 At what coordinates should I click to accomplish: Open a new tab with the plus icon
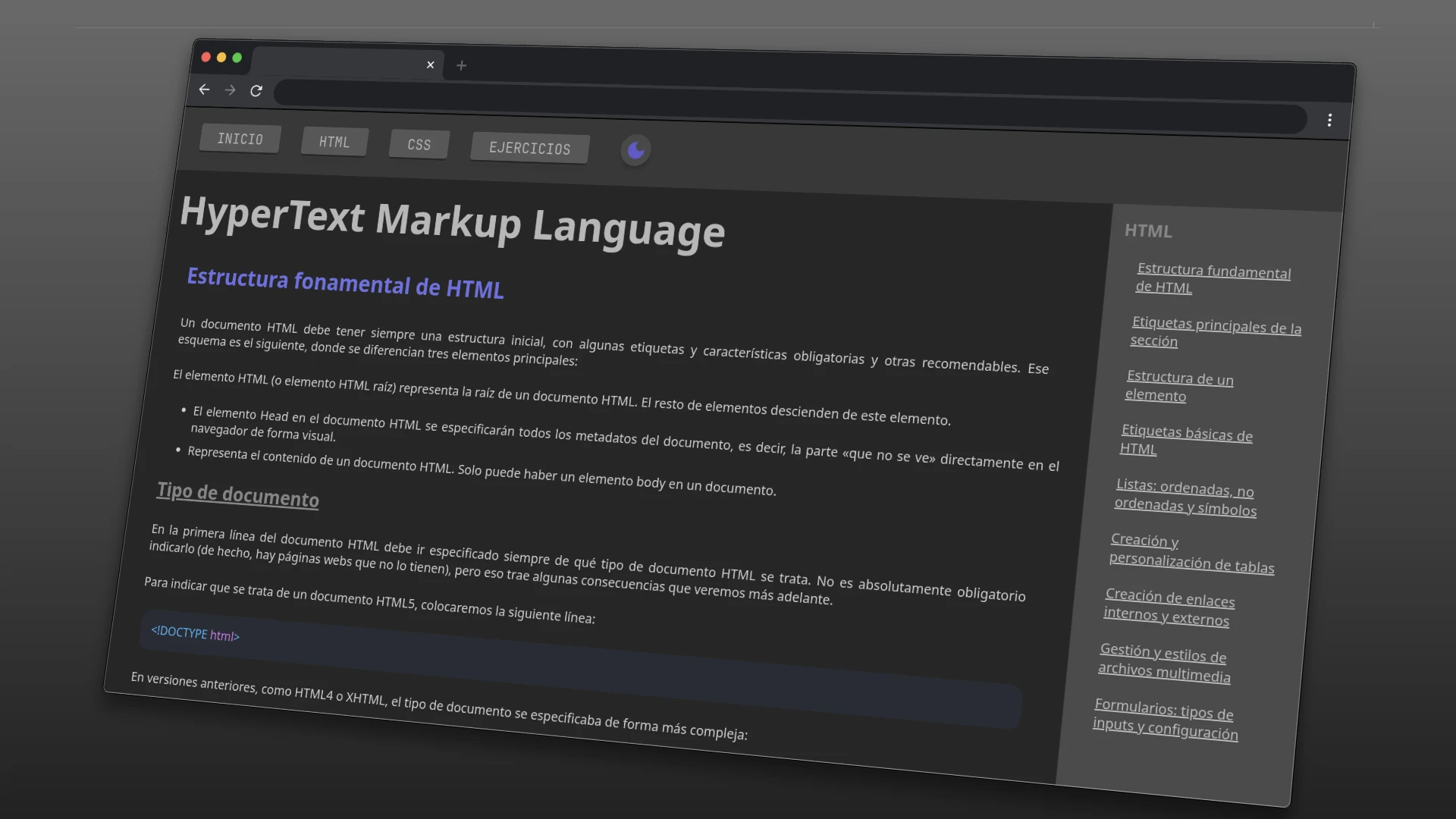point(461,66)
